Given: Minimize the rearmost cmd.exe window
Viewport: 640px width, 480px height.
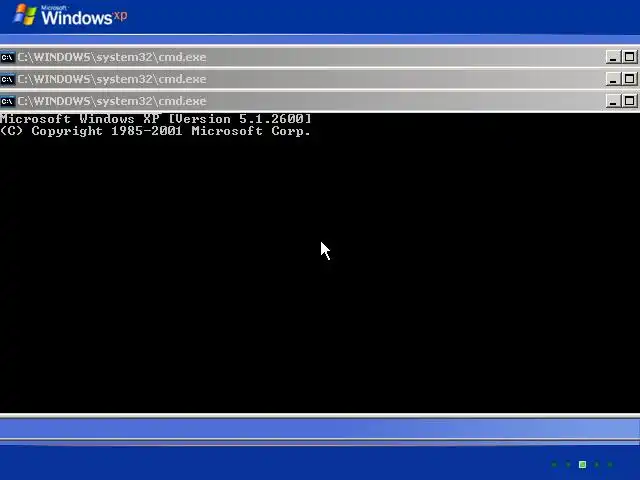Looking at the screenshot, I should (x=613, y=57).
